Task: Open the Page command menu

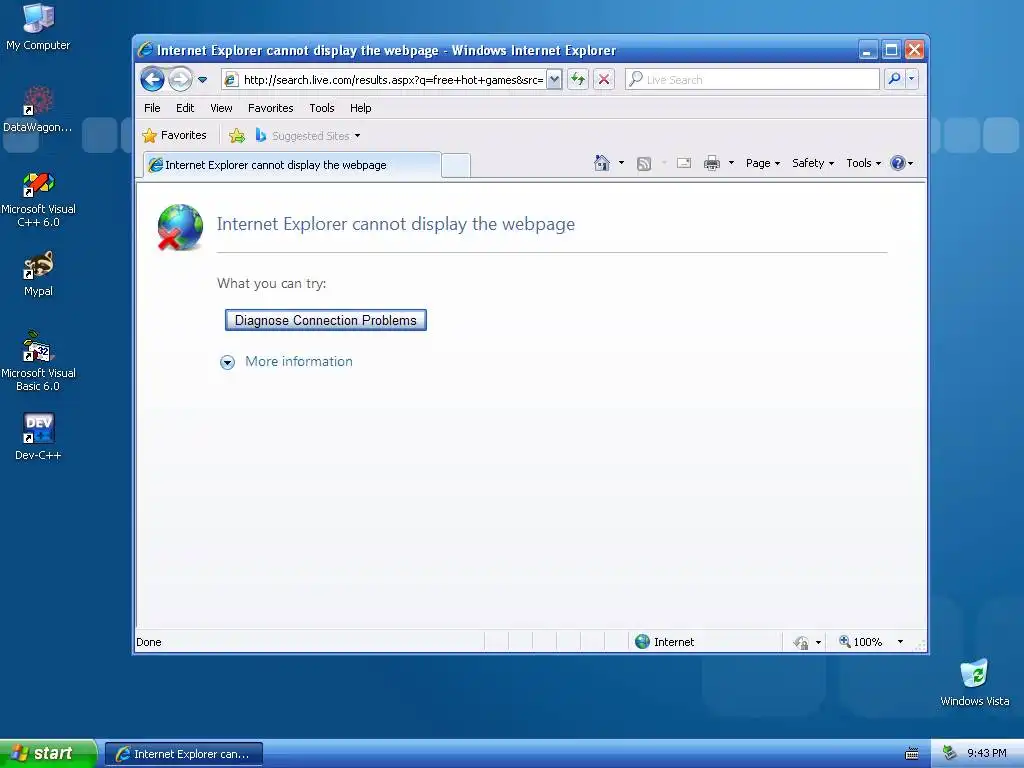Action: [763, 163]
